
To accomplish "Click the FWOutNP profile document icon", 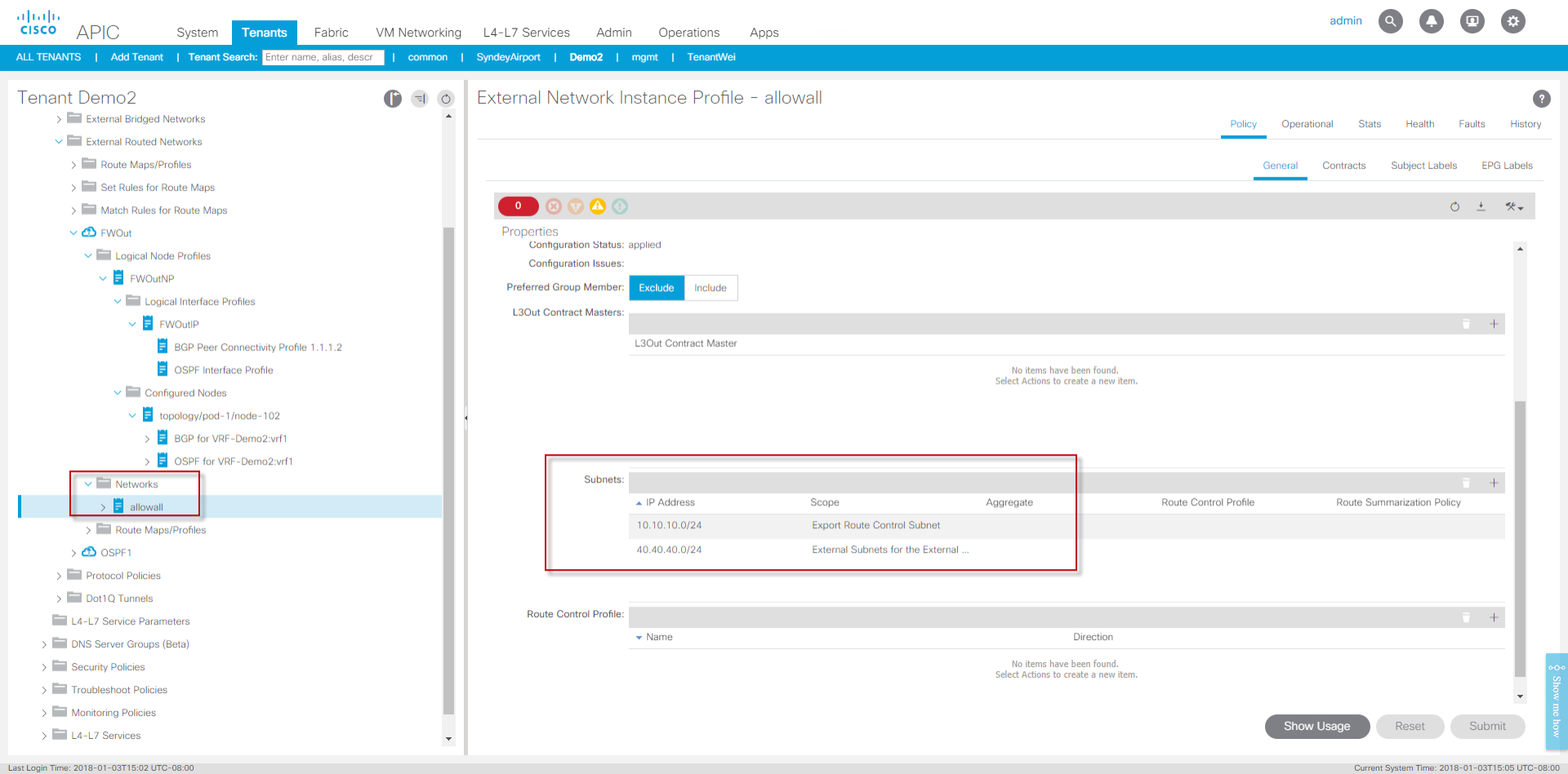I will click(x=118, y=278).
